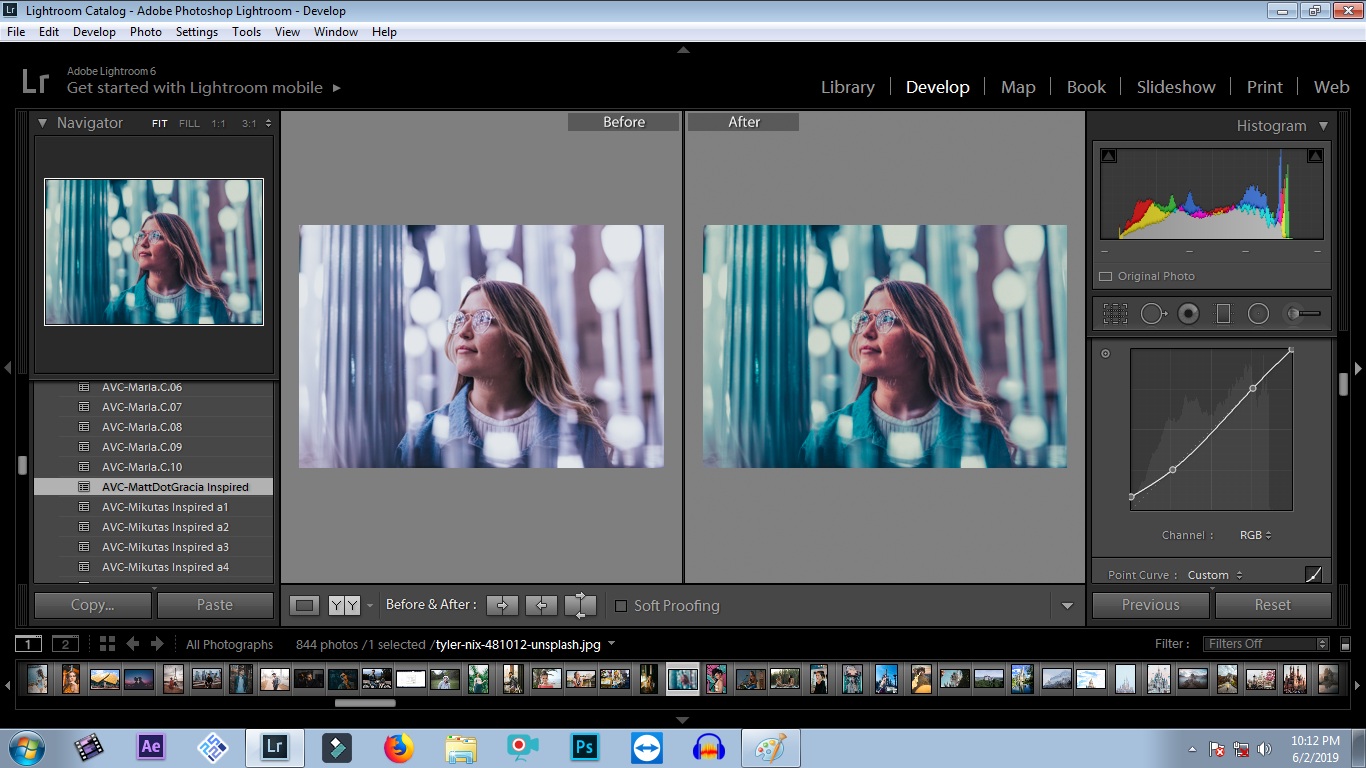This screenshot has width=1366, height=768.
Task: Activate the tone curve targeted adjustment tool
Action: [1105, 353]
